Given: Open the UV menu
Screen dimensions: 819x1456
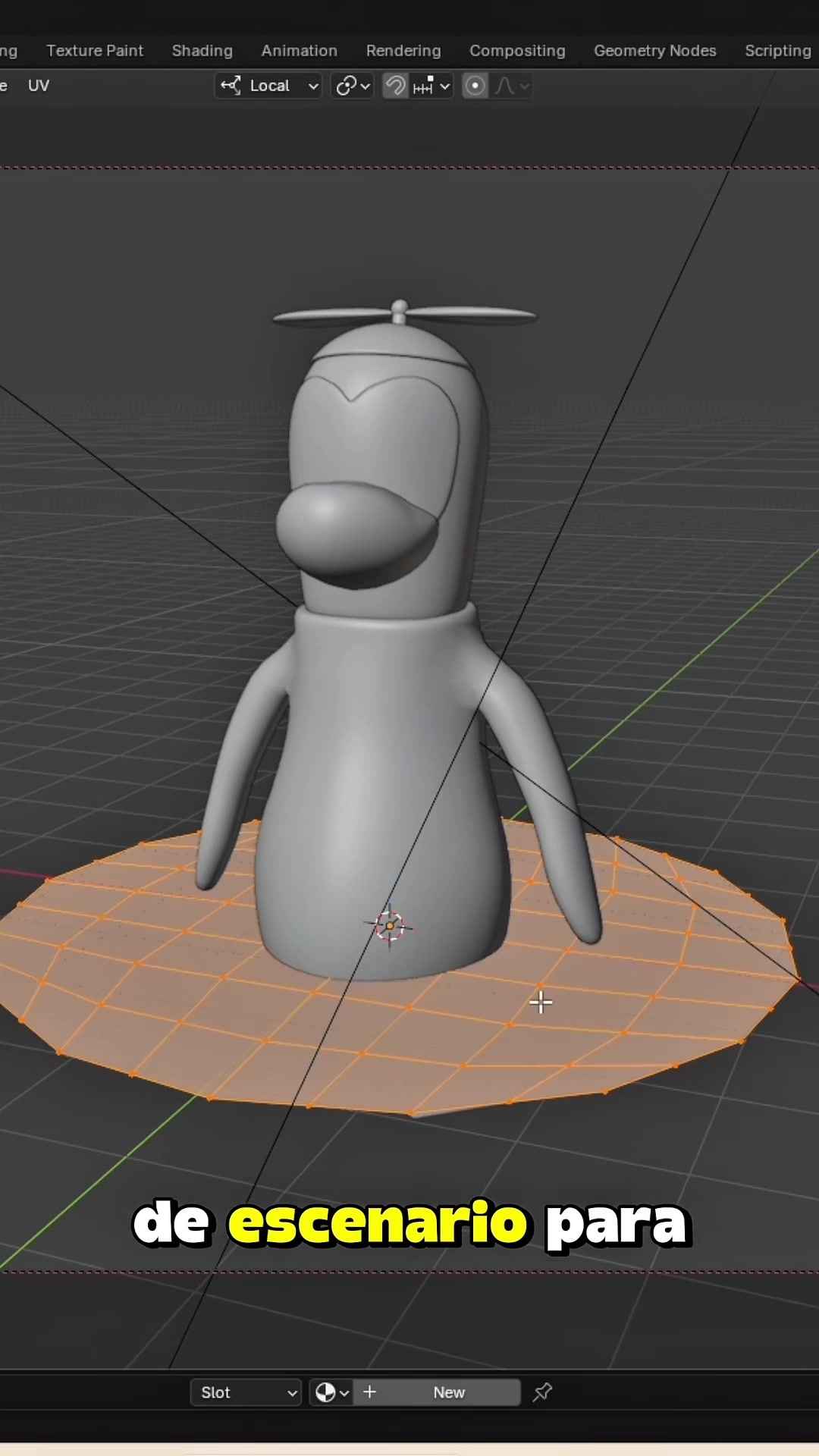Looking at the screenshot, I should 39,86.
